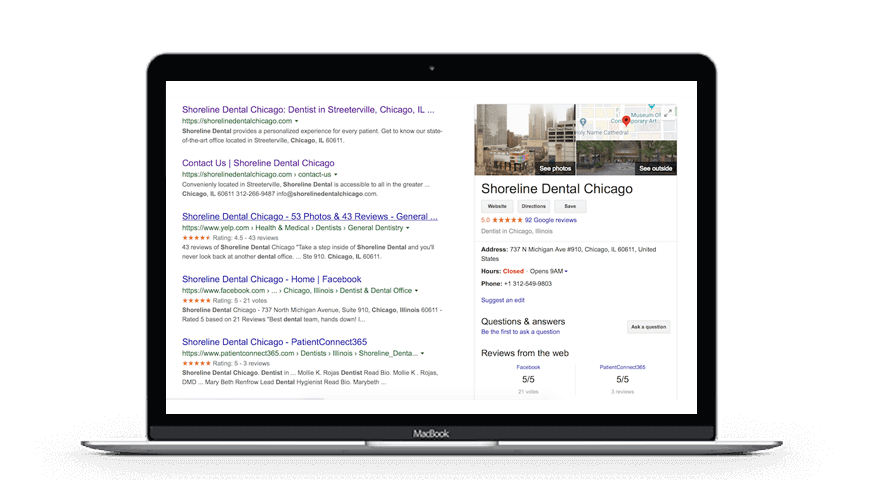The height and width of the screenshot is (480, 875).
Task: Click the expand map icon
Action: coord(668,113)
